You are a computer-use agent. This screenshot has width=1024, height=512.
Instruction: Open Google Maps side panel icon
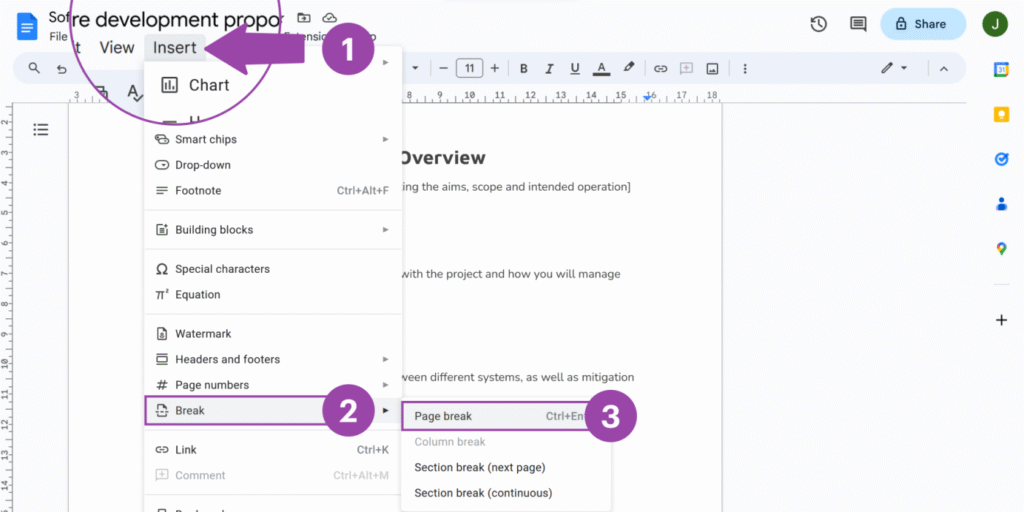[x=1001, y=249]
